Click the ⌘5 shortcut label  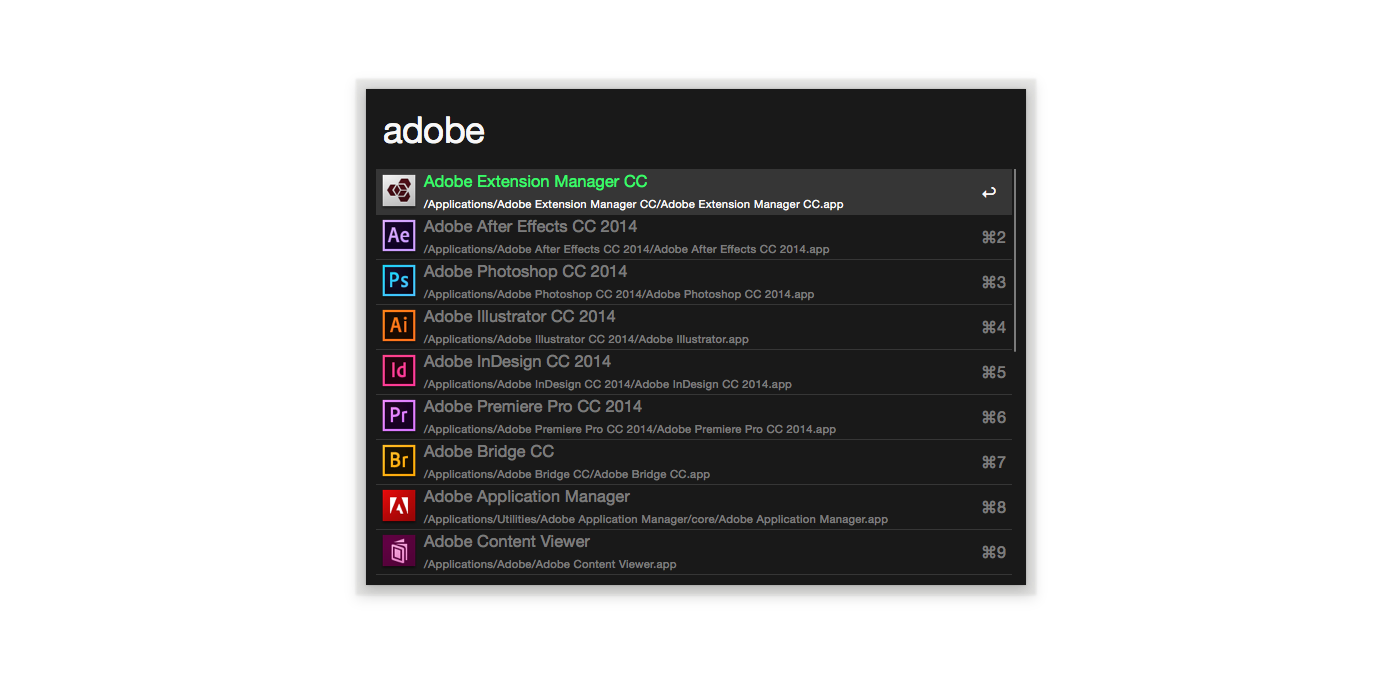tap(993, 372)
